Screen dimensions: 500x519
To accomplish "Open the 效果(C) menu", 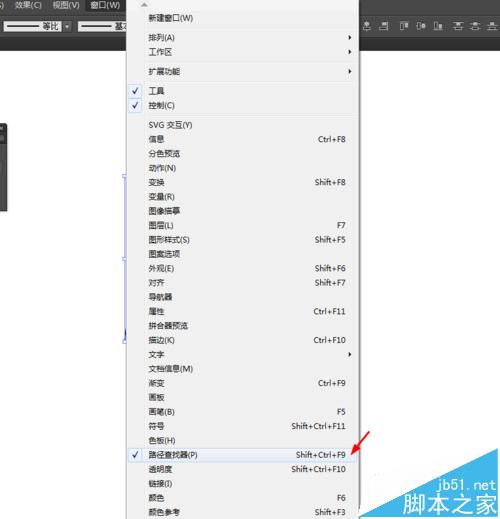I will click(x=28, y=5).
